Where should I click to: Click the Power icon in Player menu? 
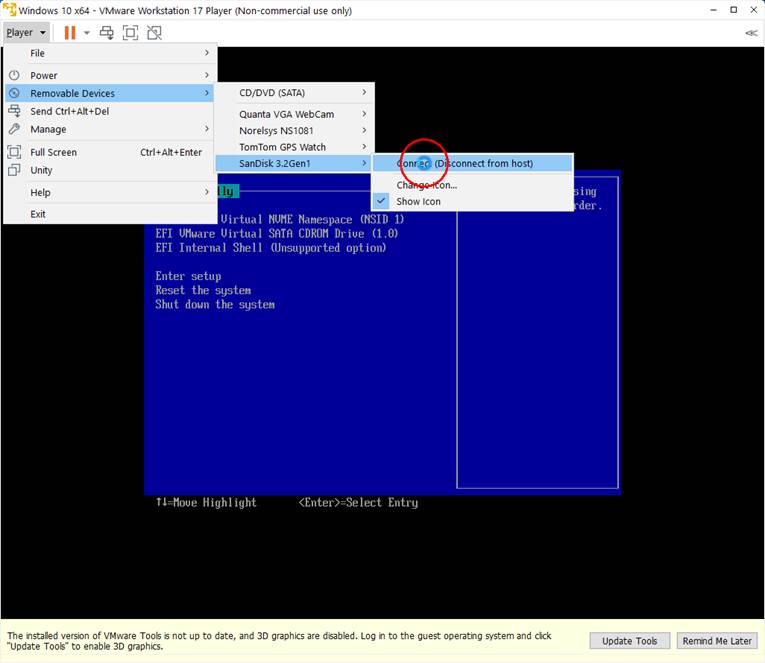point(14,75)
